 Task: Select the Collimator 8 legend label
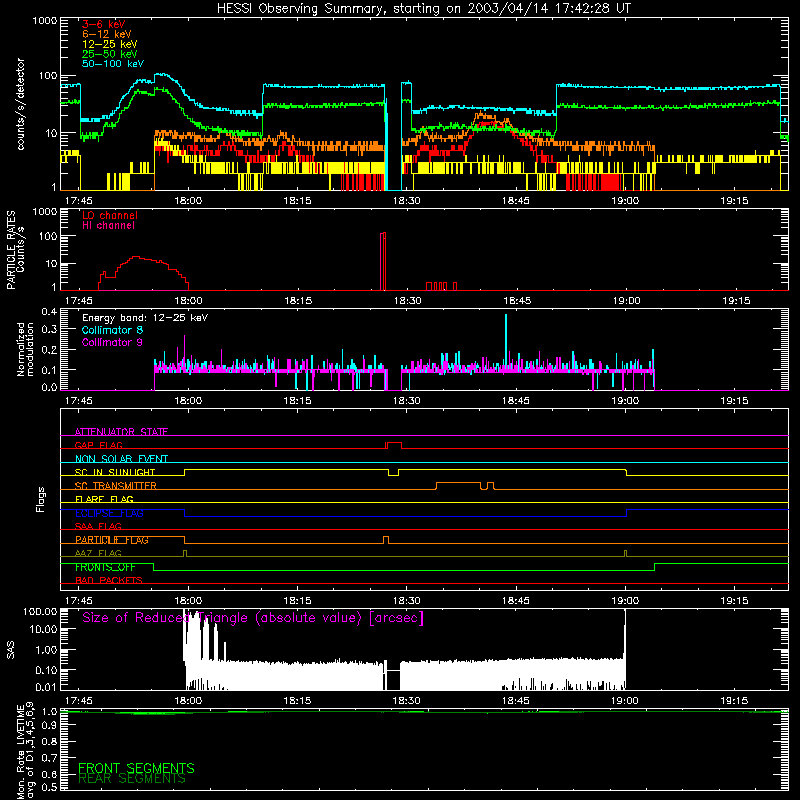112,330
